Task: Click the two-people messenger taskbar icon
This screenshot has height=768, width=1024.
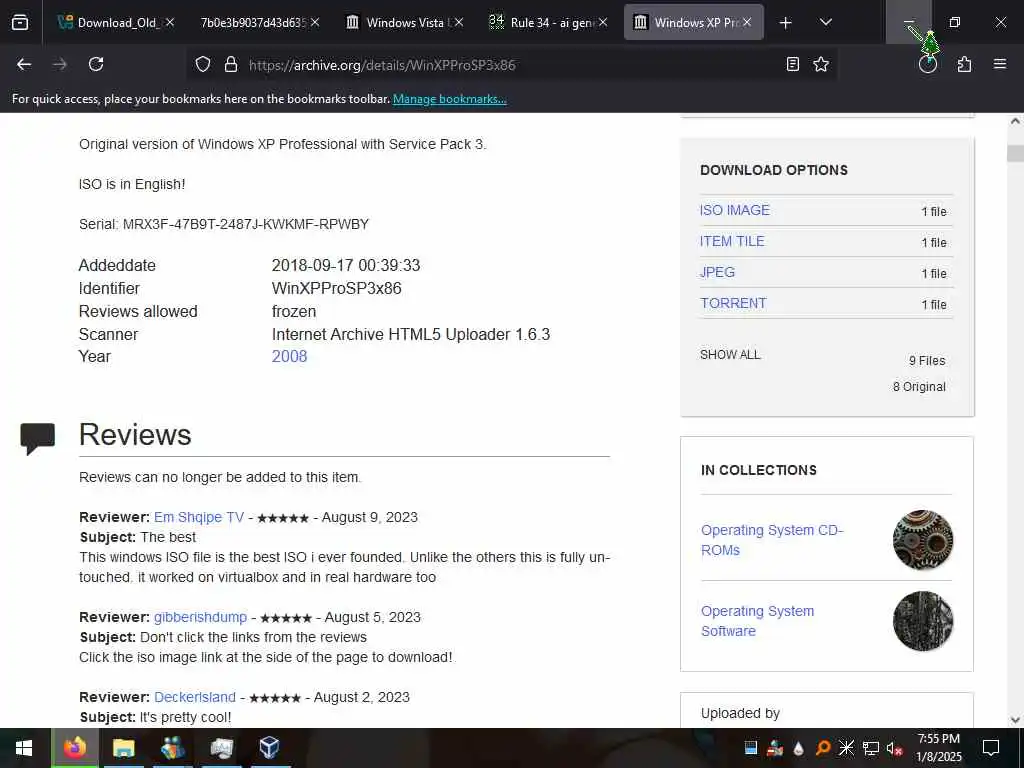Action: pyautogui.click(x=172, y=748)
